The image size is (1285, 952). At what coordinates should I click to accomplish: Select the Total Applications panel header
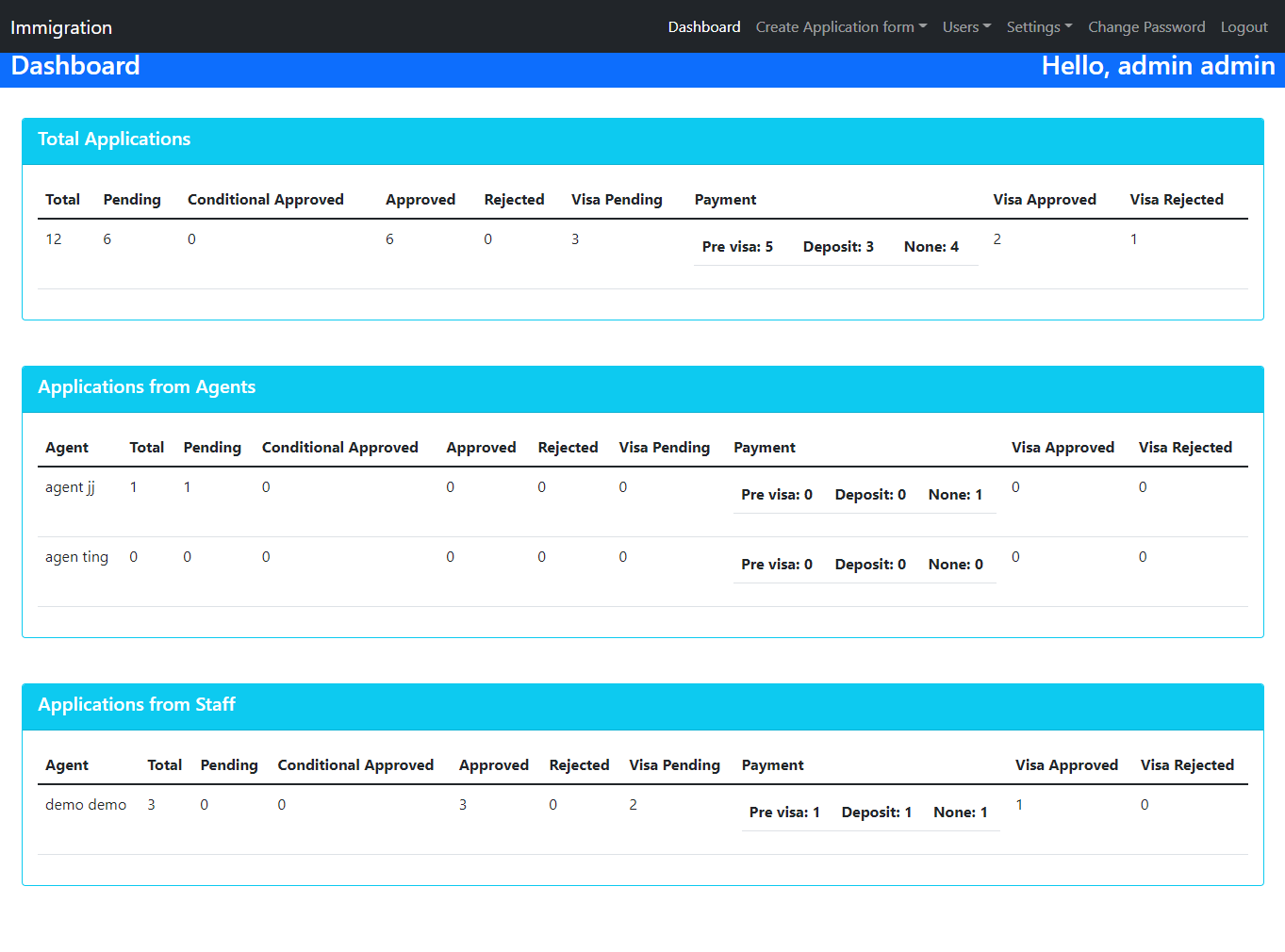(x=643, y=141)
